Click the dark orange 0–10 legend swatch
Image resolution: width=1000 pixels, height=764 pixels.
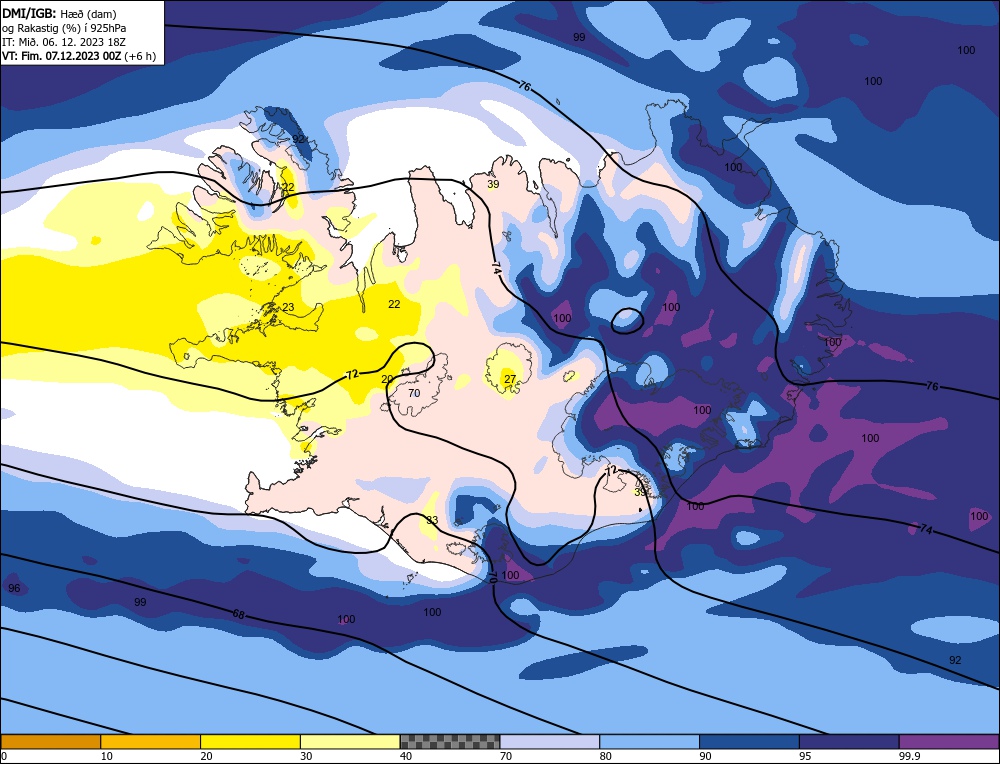coord(50,741)
